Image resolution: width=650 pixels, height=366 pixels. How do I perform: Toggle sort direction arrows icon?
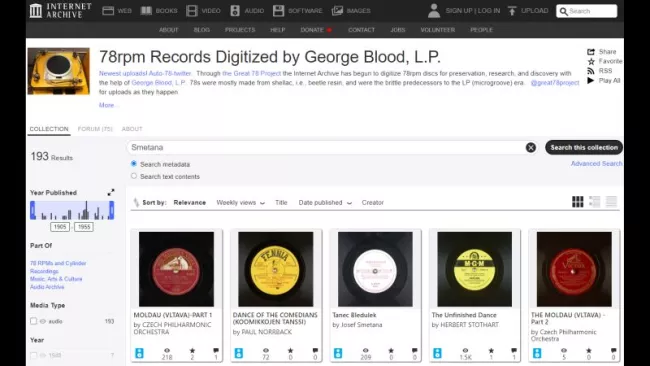tap(136, 202)
